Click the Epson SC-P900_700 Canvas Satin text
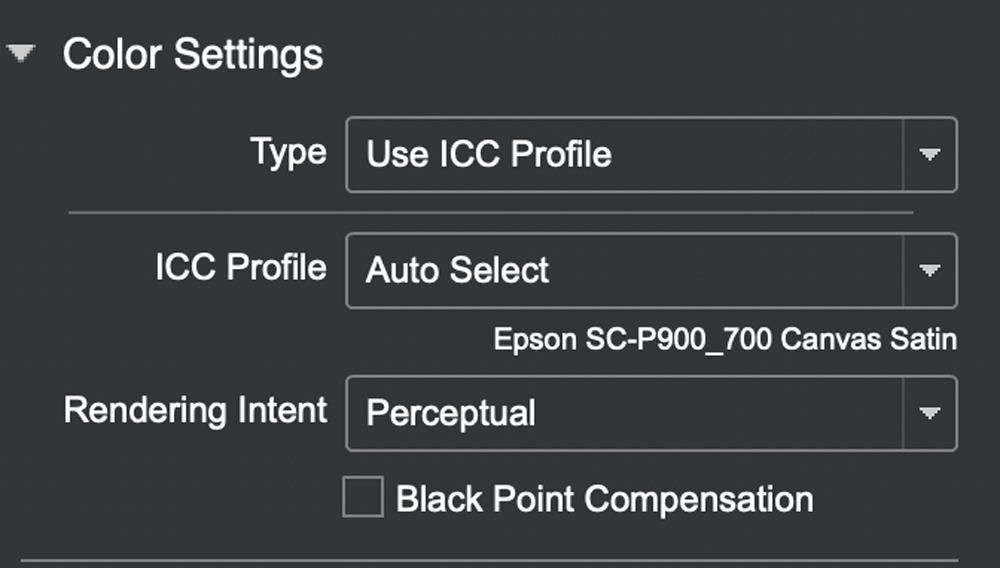Image resolution: width=1000 pixels, height=568 pixels. 725,339
